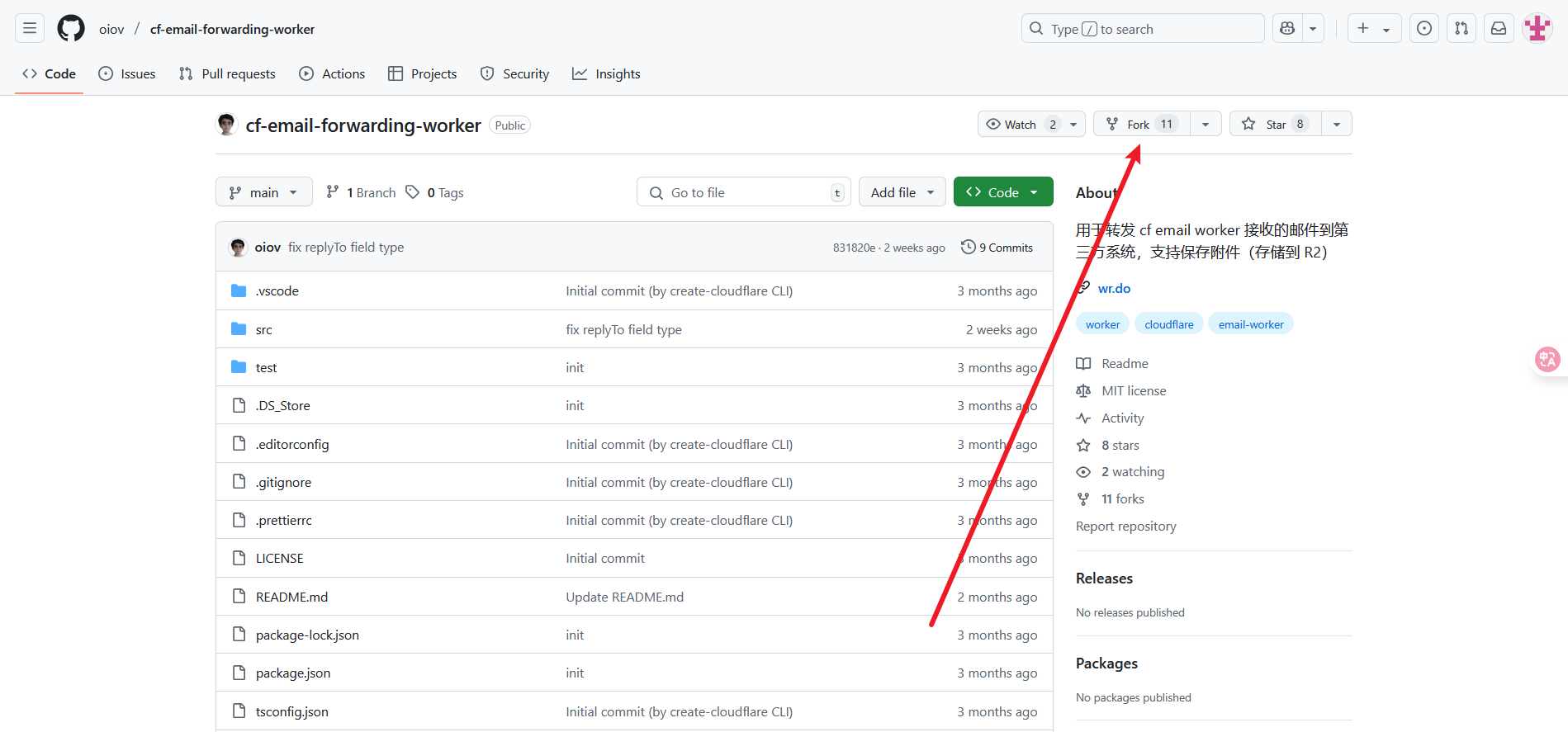
Task: Open the 9 Commits history link
Action: pos(997,248)
